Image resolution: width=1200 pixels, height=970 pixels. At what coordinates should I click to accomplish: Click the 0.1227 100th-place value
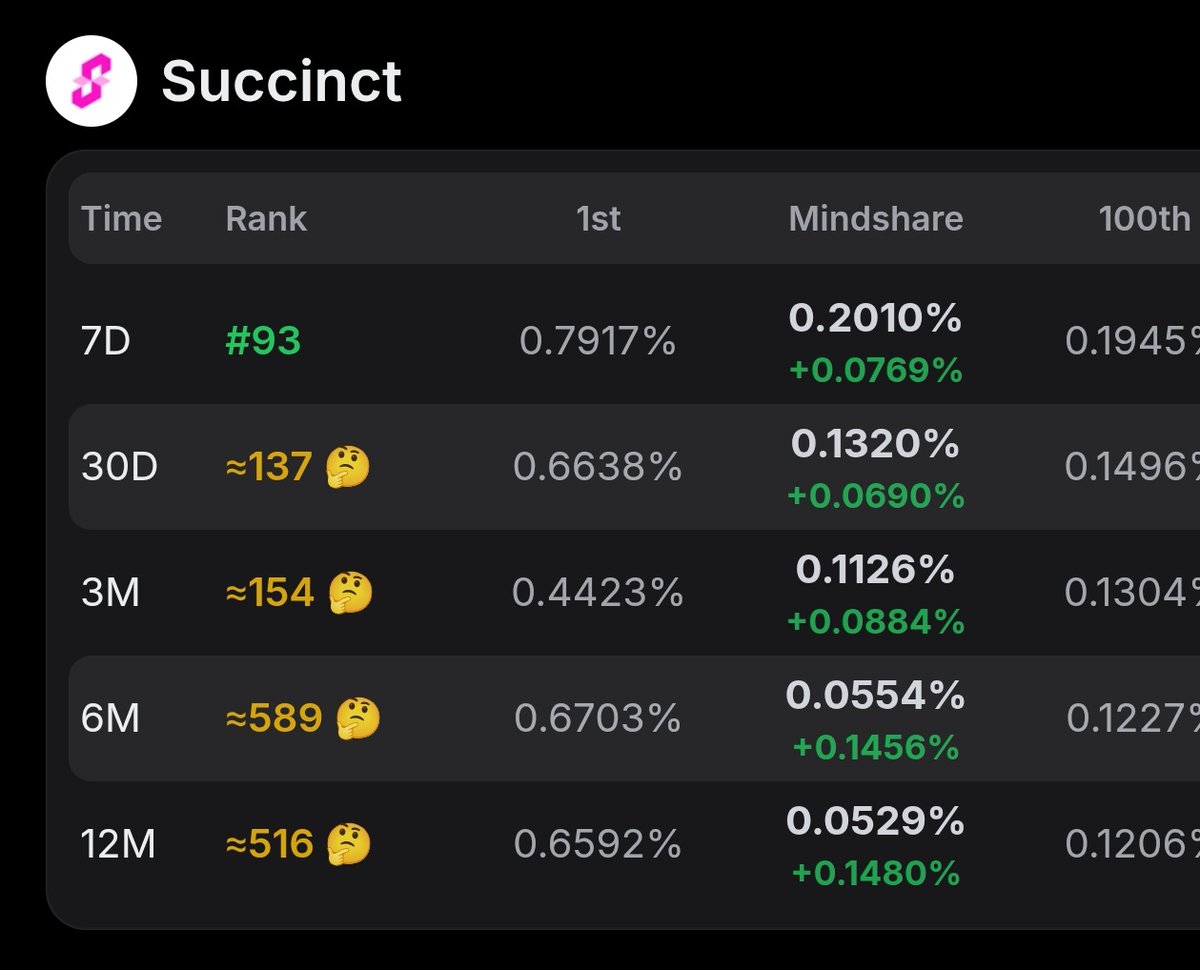pyautogui.click(x=1133, y=718)
